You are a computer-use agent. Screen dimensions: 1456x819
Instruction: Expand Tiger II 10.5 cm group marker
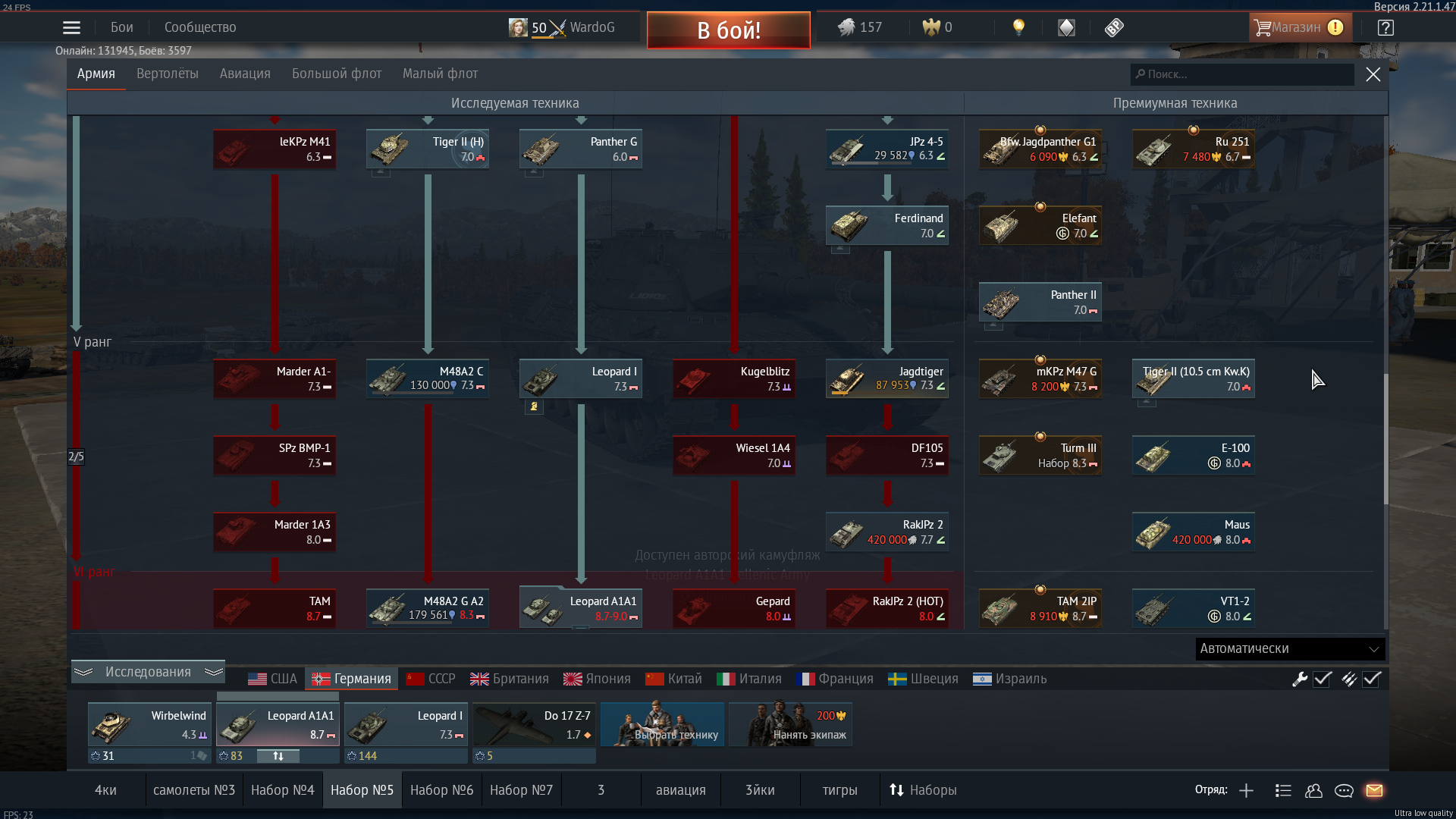[1147, 403]
